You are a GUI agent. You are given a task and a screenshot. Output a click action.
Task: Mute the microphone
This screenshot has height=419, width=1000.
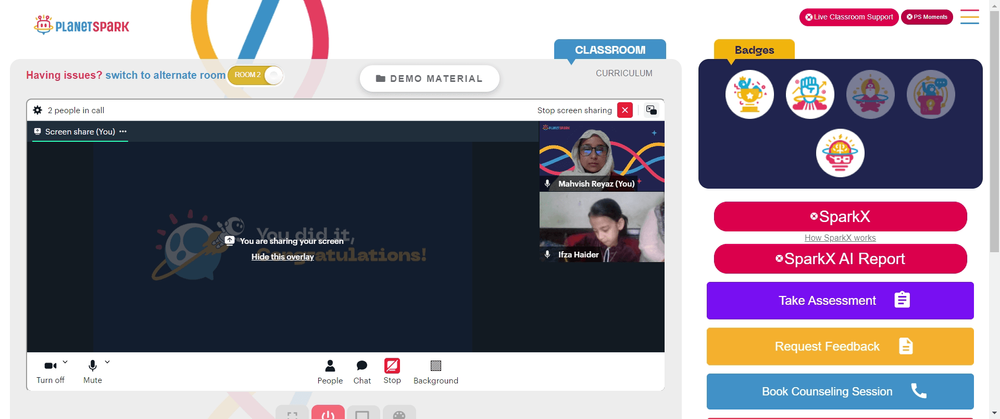pos(92,371)
